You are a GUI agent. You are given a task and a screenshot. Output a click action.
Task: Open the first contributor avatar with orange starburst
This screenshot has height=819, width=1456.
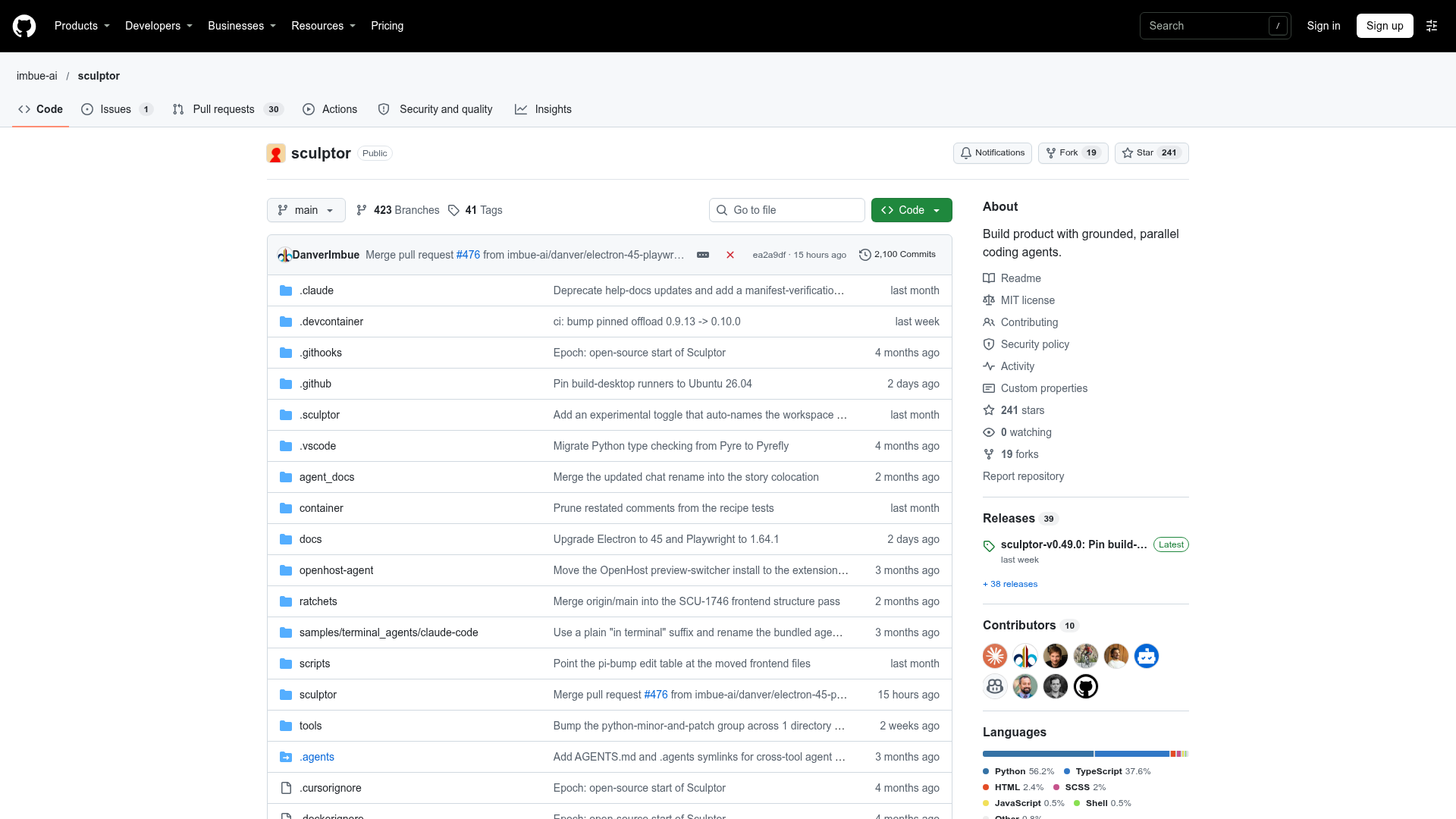pyautogui.click(x=995, y=656)
